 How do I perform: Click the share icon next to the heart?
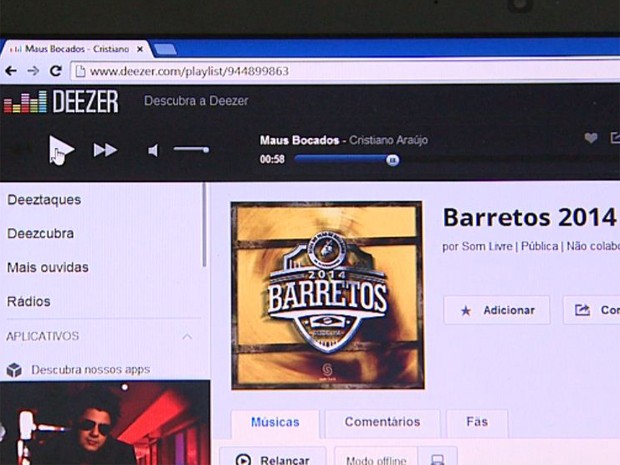tap(615, 138)
